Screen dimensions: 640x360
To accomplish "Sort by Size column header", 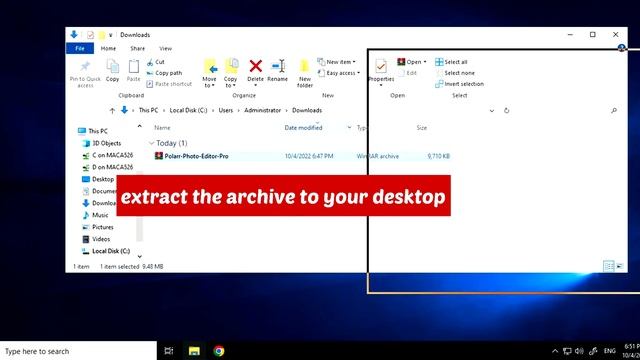I will (422, 128).
